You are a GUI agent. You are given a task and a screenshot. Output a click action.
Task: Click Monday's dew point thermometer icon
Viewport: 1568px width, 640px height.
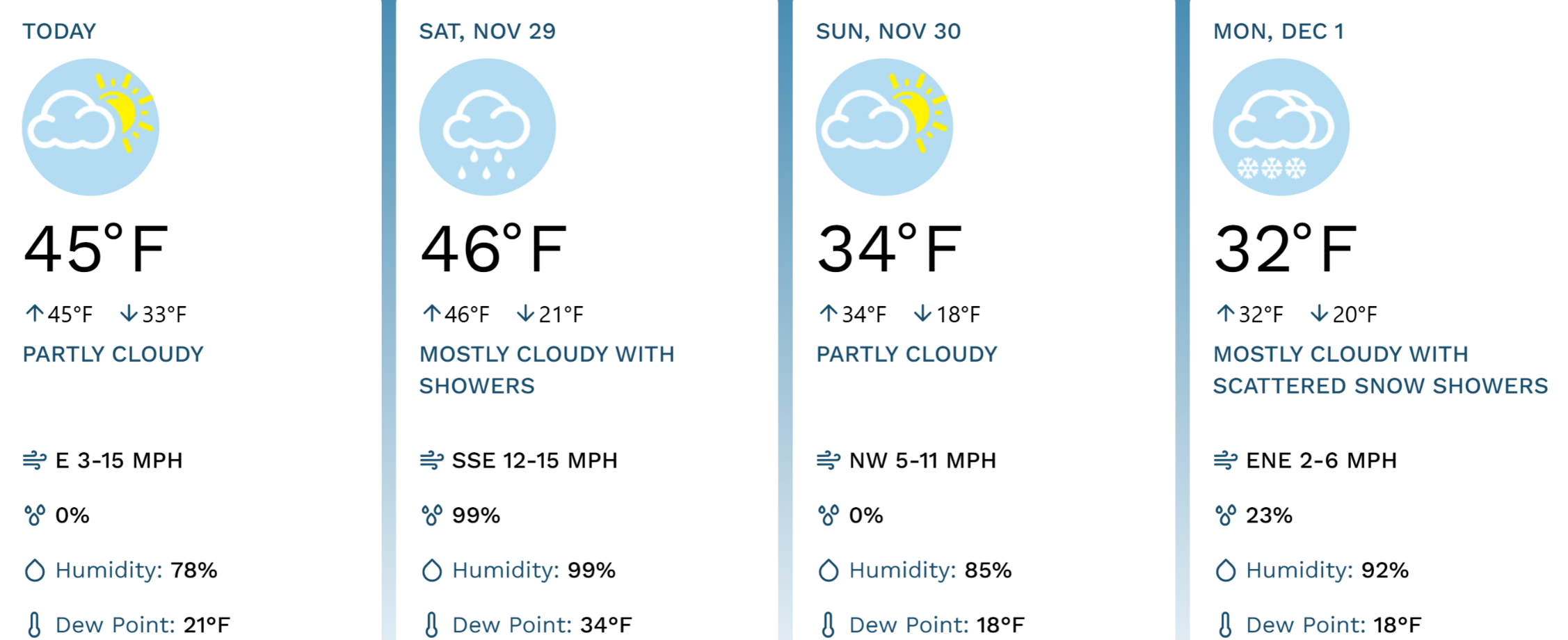pyautogui.click(x=1226, y=625)
